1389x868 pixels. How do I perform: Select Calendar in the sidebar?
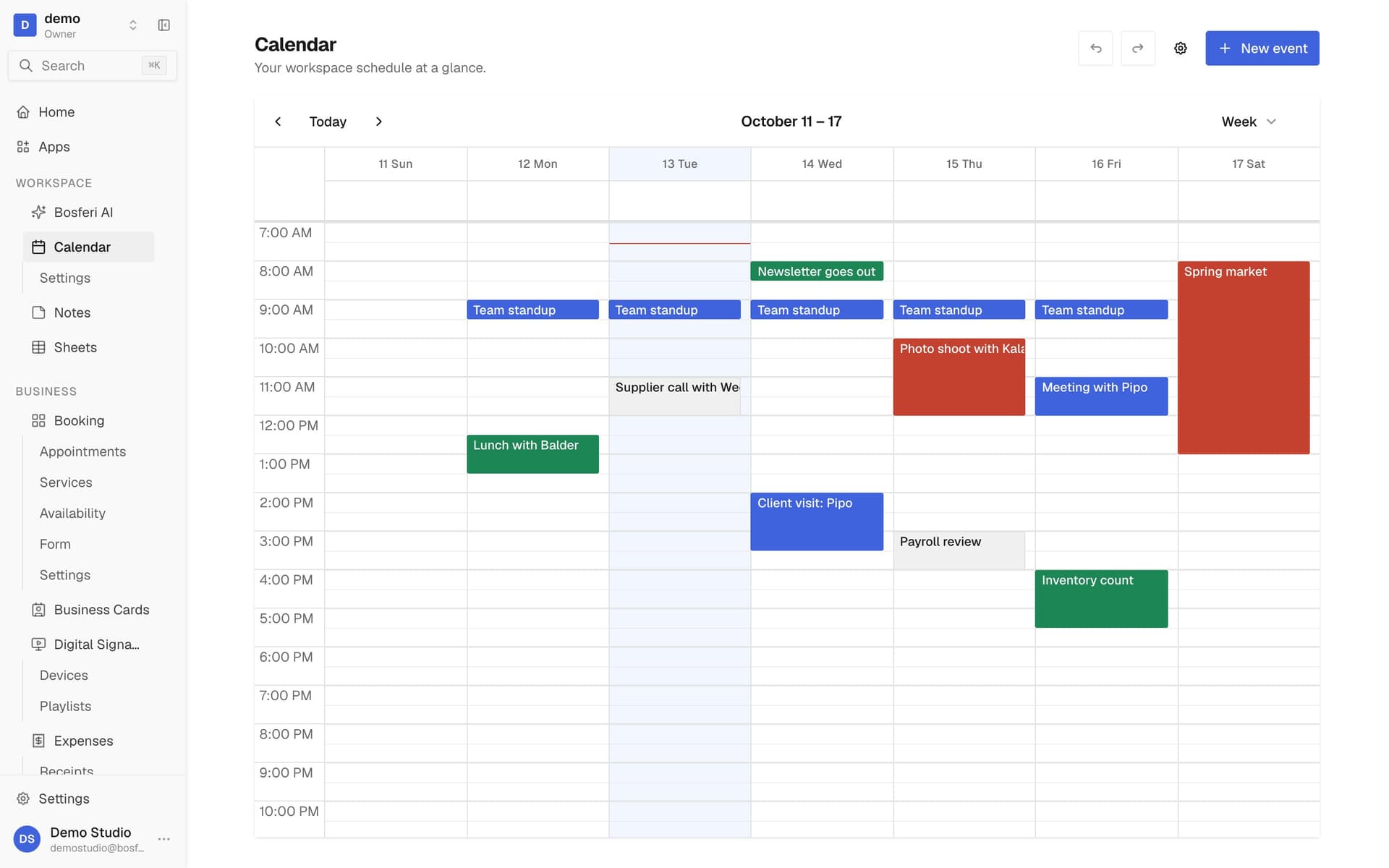coord(88,247)
